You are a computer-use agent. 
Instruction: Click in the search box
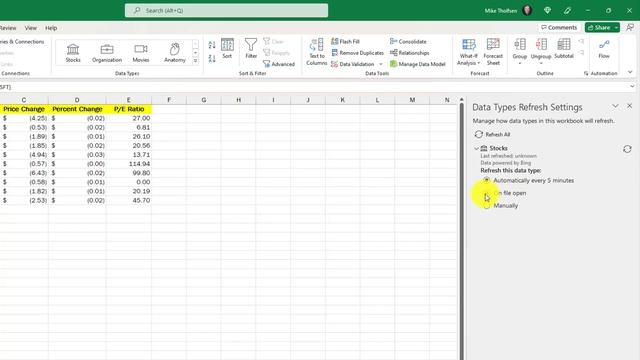point(227,10)
